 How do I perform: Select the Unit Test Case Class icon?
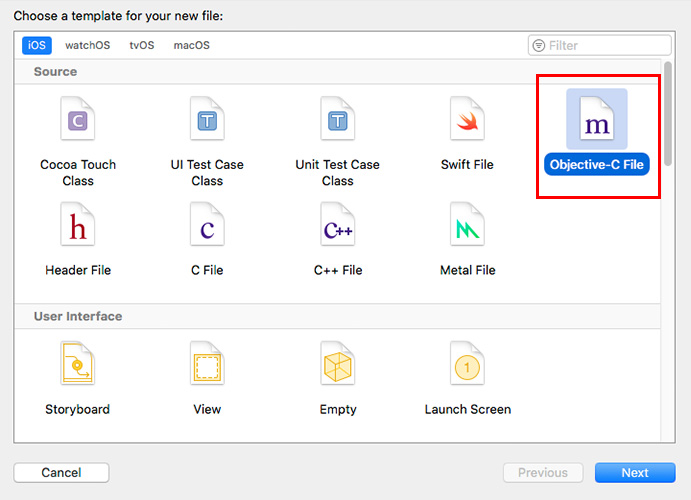coord(338,119)
